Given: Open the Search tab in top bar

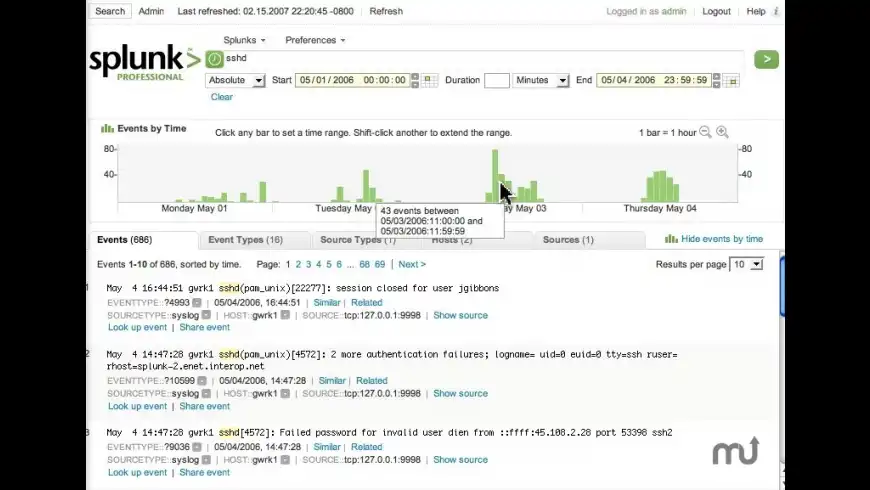Looking at the screenshot, I should 110,11.
